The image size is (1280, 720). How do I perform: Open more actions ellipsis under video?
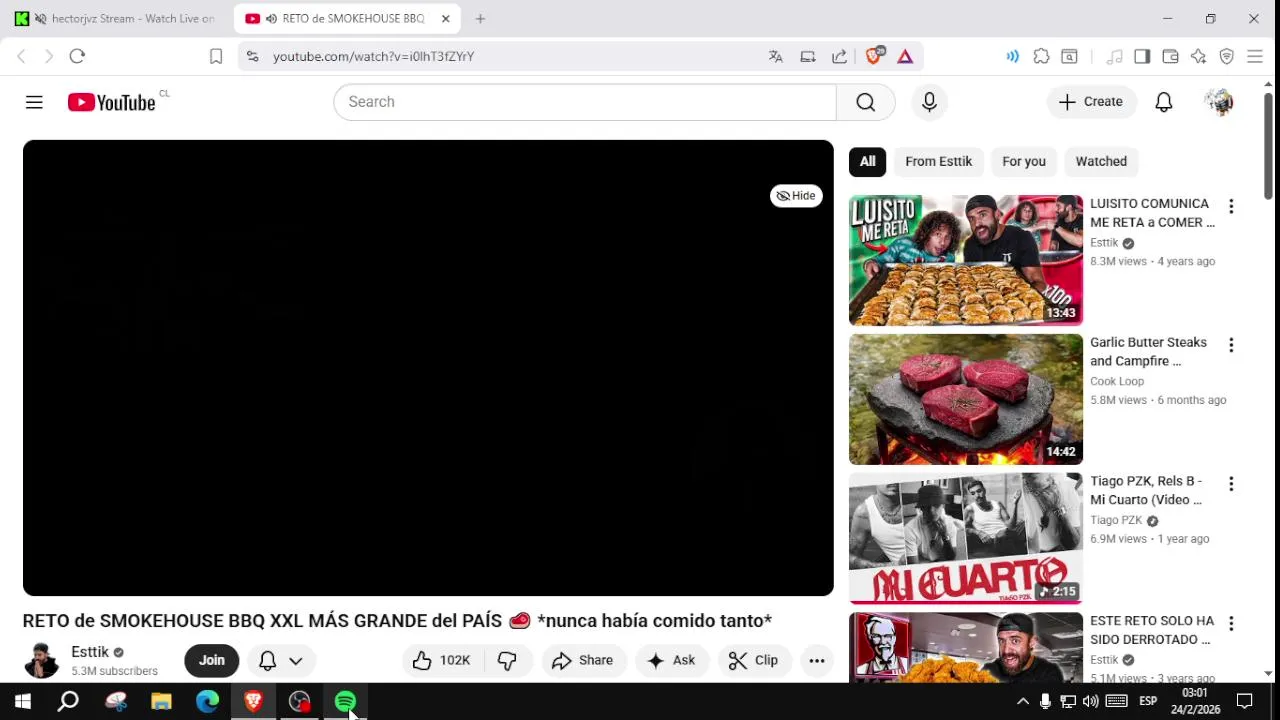[817, 660]
